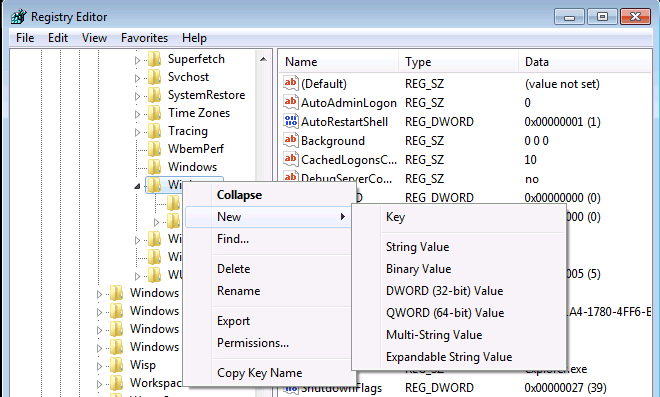660x397 pixels.
Task: Expand the Svchost key
Action: tap(137, 78)
